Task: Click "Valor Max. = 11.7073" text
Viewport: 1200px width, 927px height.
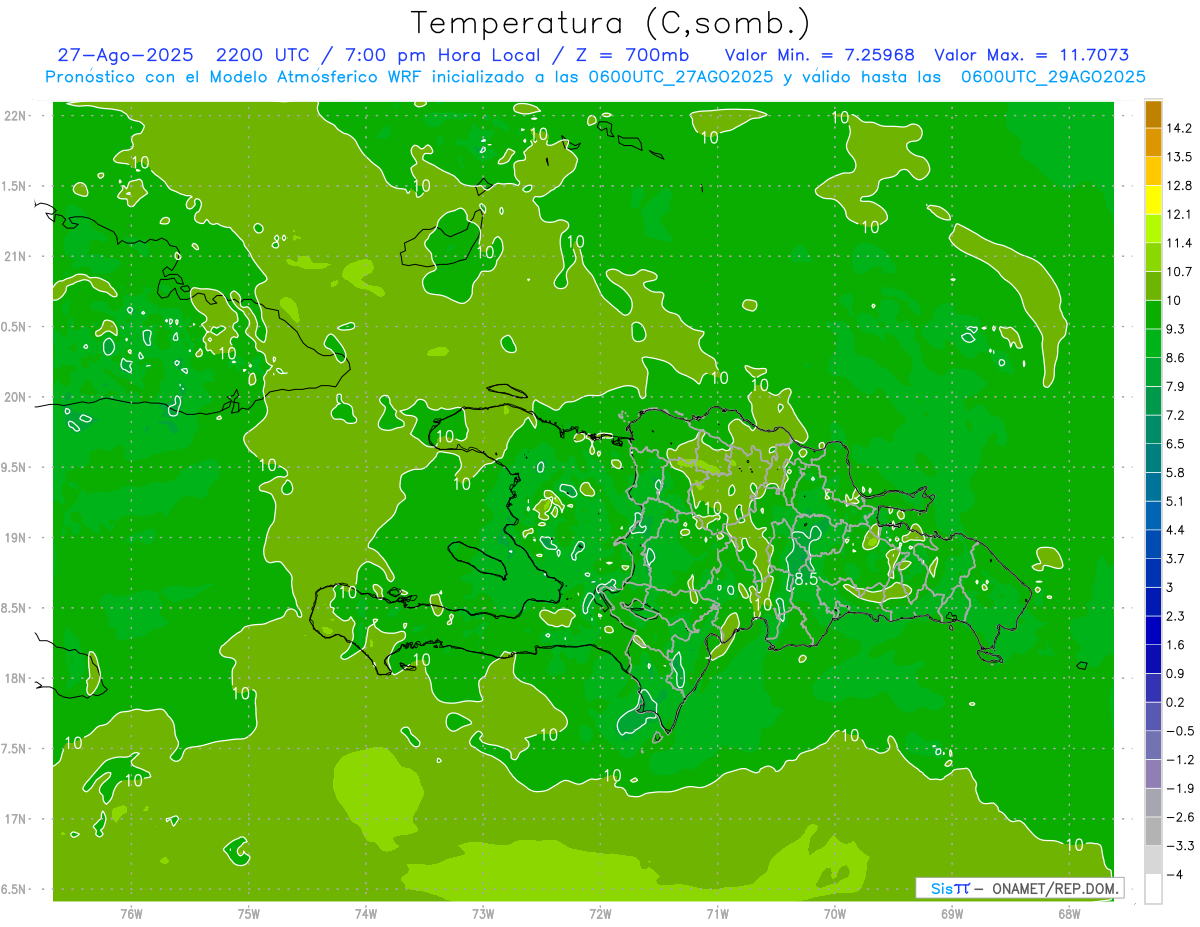Action: 1032,55
